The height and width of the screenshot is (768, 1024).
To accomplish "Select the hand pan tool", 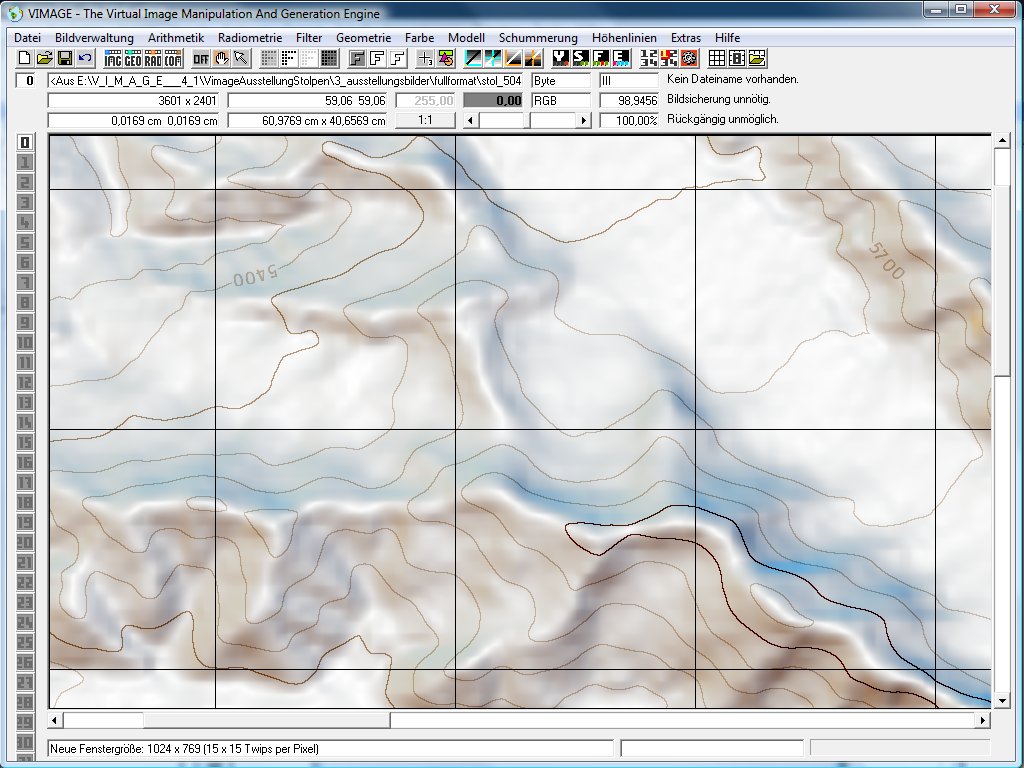I will click(221, 58).
